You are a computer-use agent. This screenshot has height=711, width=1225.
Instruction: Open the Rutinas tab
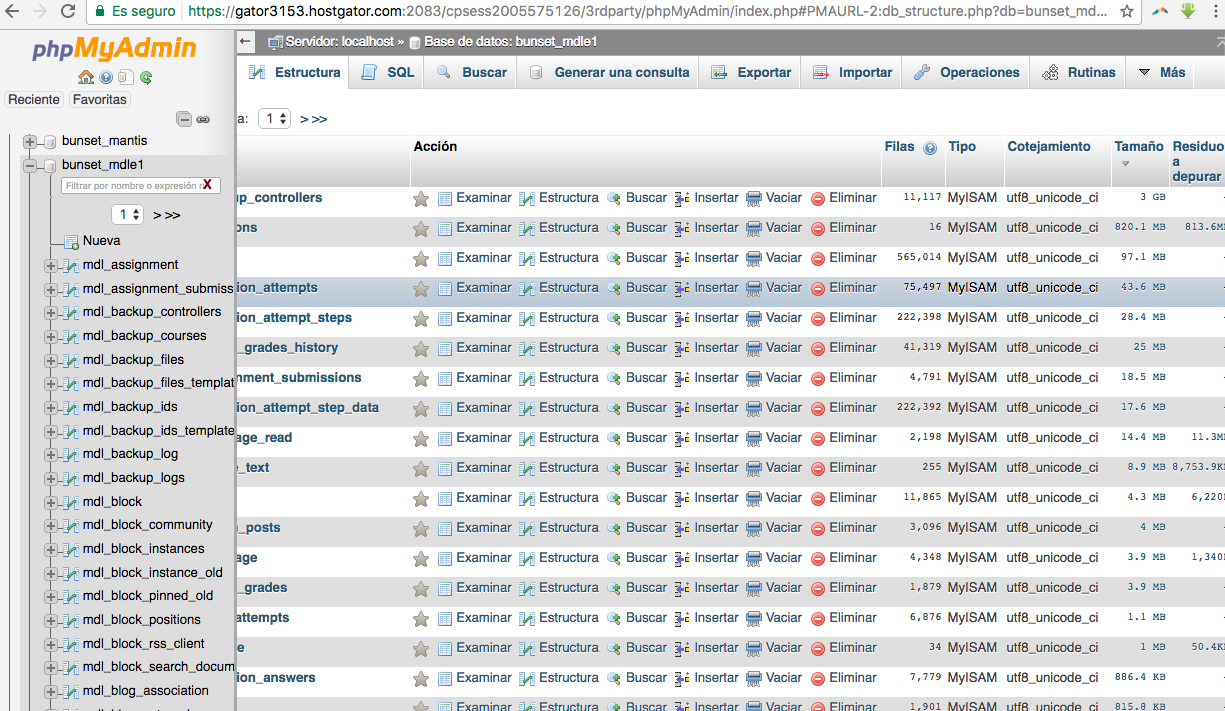coord(1078,72)
